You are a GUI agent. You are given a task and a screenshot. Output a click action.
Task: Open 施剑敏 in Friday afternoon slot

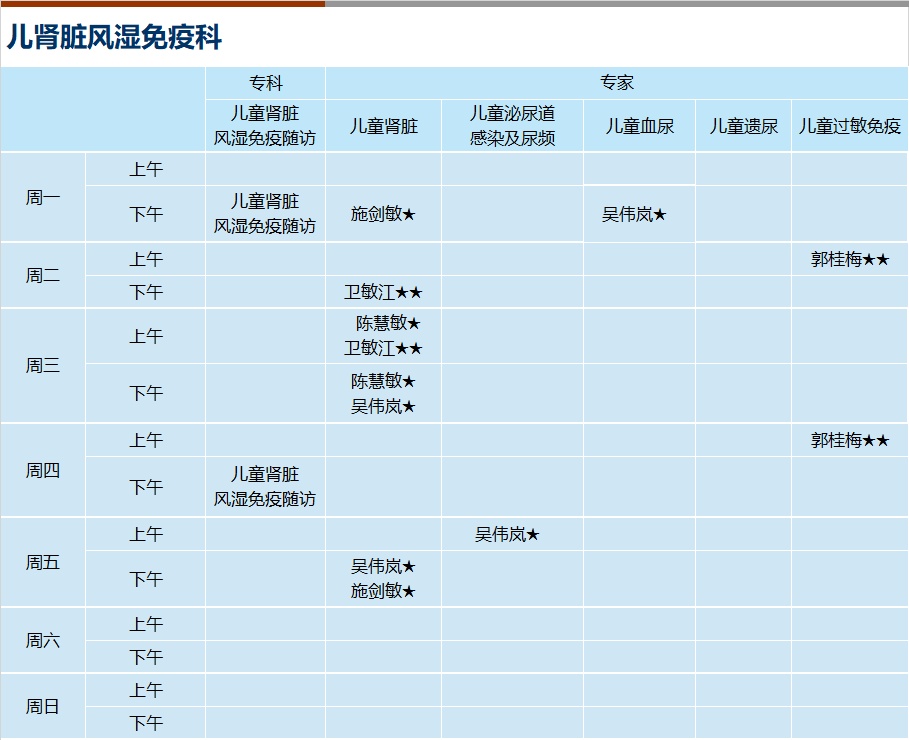coord(382,591)
